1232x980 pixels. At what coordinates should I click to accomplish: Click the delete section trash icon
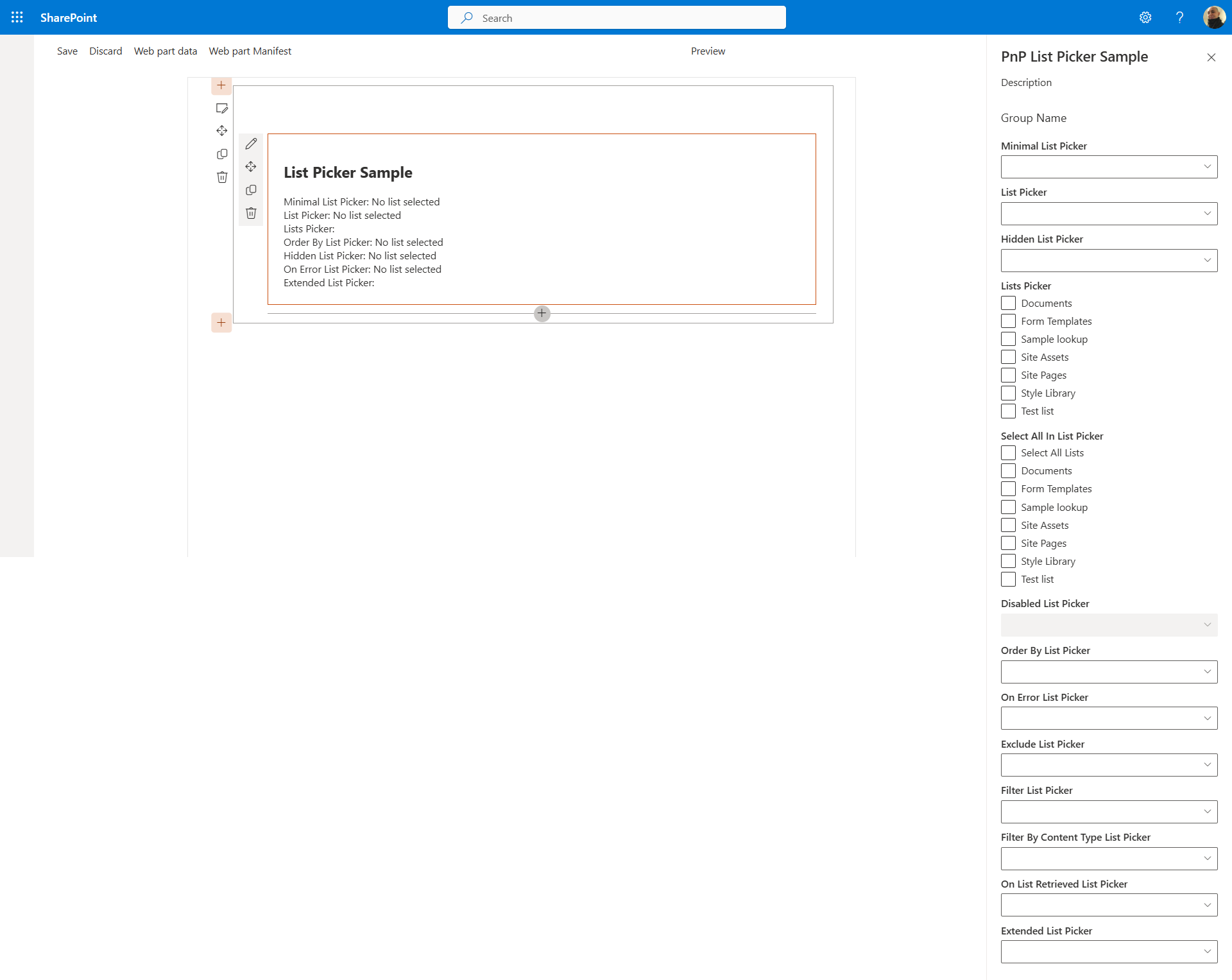point(221,177)
